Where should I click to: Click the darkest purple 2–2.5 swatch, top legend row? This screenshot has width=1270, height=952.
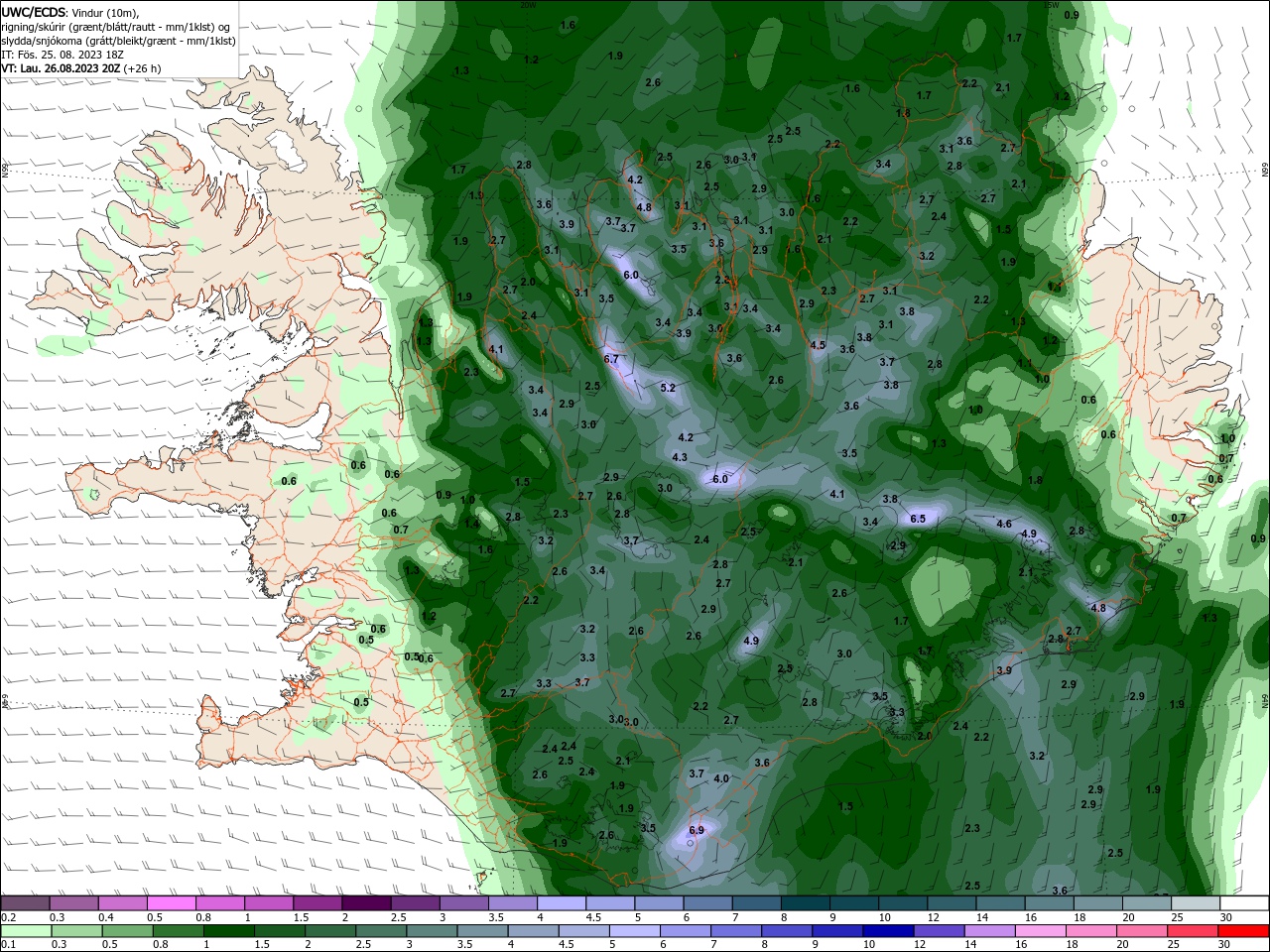click(366, 903)
